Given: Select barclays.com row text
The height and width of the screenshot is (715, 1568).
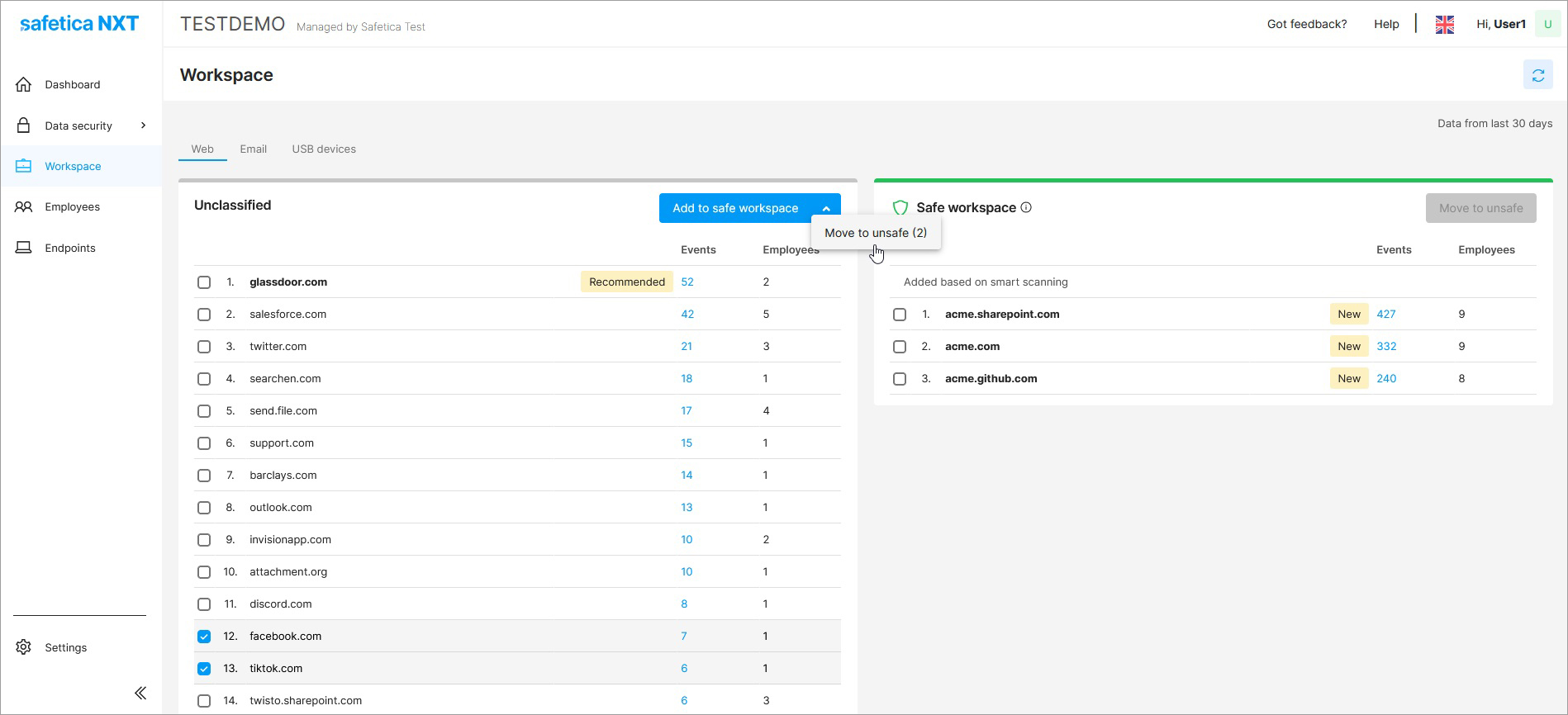Looking at the screenshot, I should point(283,476).
